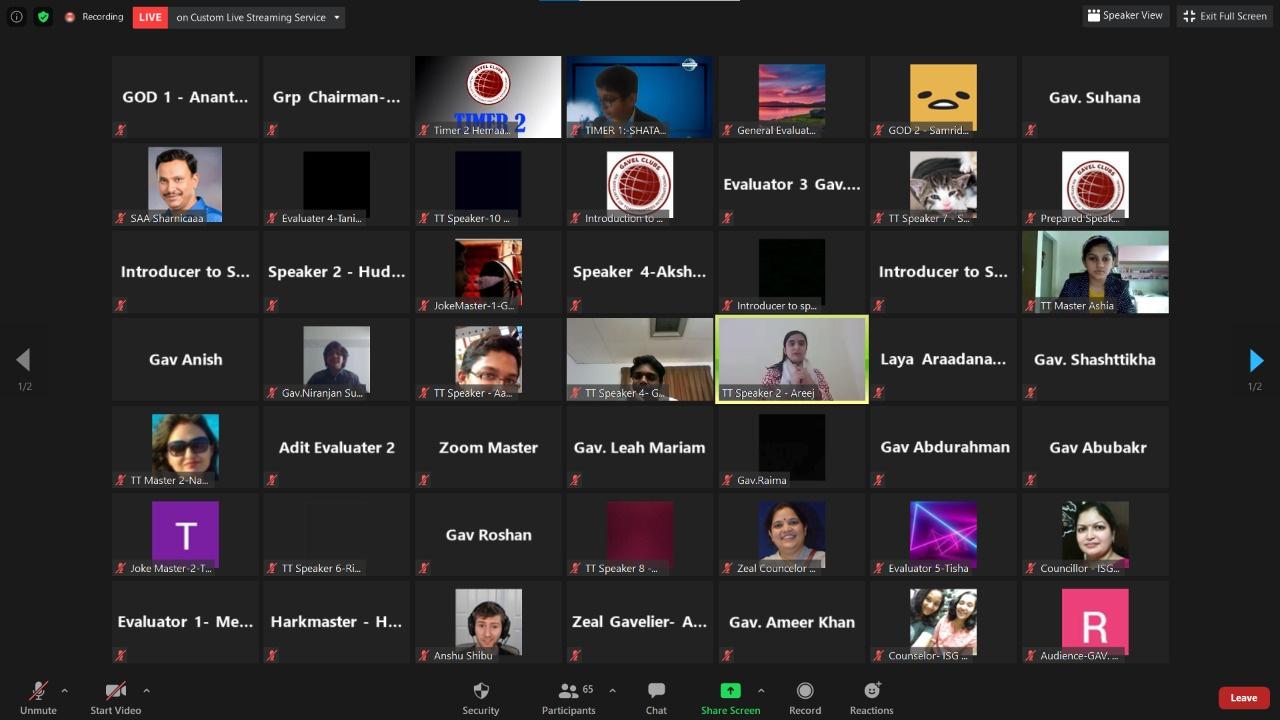This screenshot has height=720, width=1280.
Task: Select the Gav Roshan tile
Action: coord(488,534)
